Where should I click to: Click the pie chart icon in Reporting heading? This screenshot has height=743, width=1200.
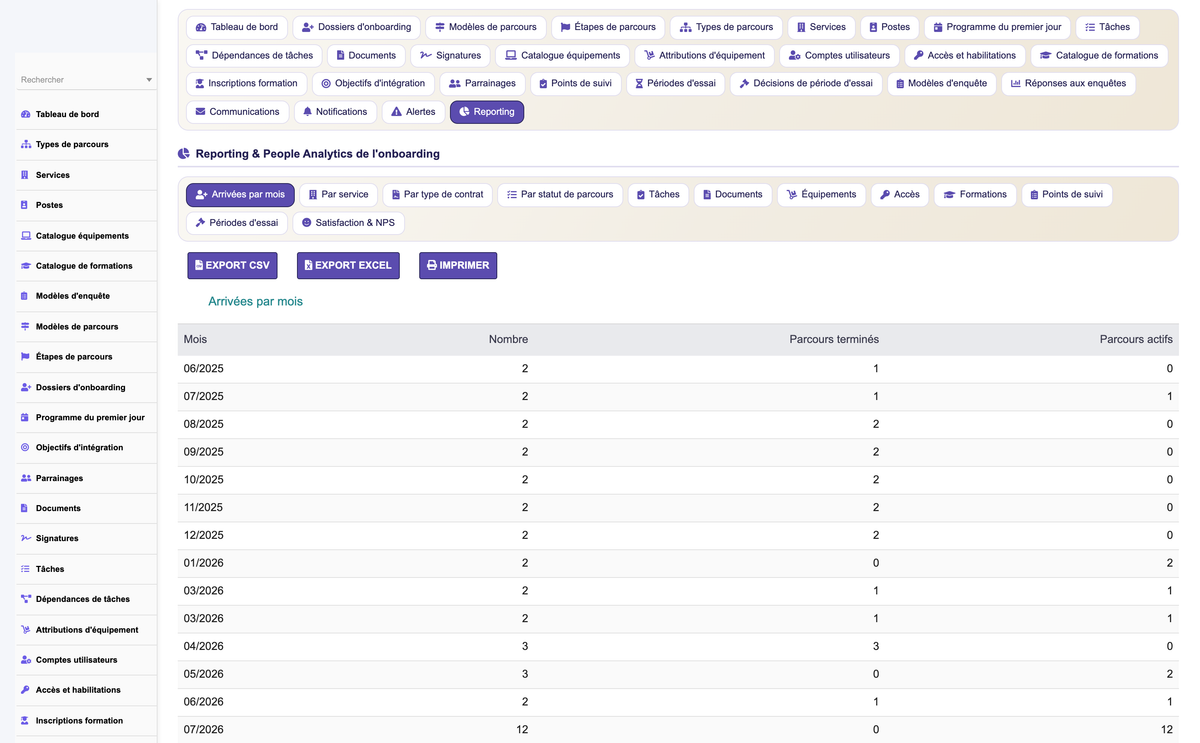point(184,154)
